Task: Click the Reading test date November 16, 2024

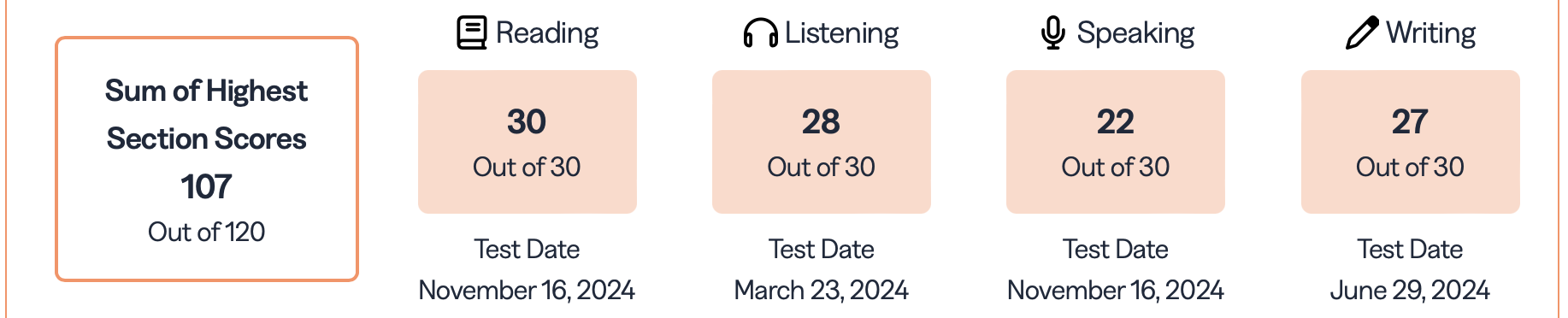Action: click(527, 290)
